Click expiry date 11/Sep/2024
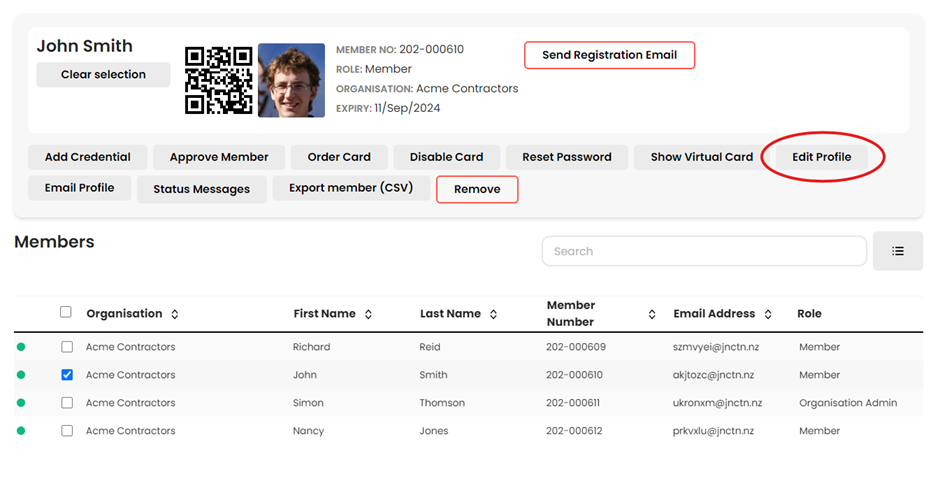The image size is (940, 495). (x=407, y=108)
